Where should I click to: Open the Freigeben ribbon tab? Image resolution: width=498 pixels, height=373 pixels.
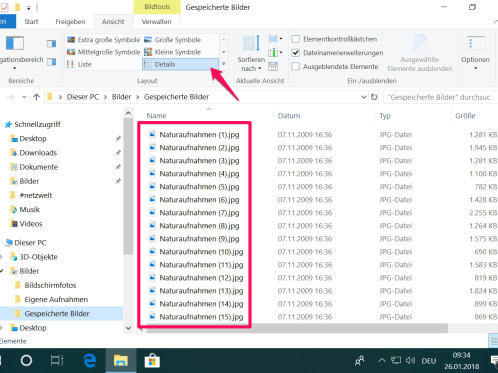[x=70, y=22]
